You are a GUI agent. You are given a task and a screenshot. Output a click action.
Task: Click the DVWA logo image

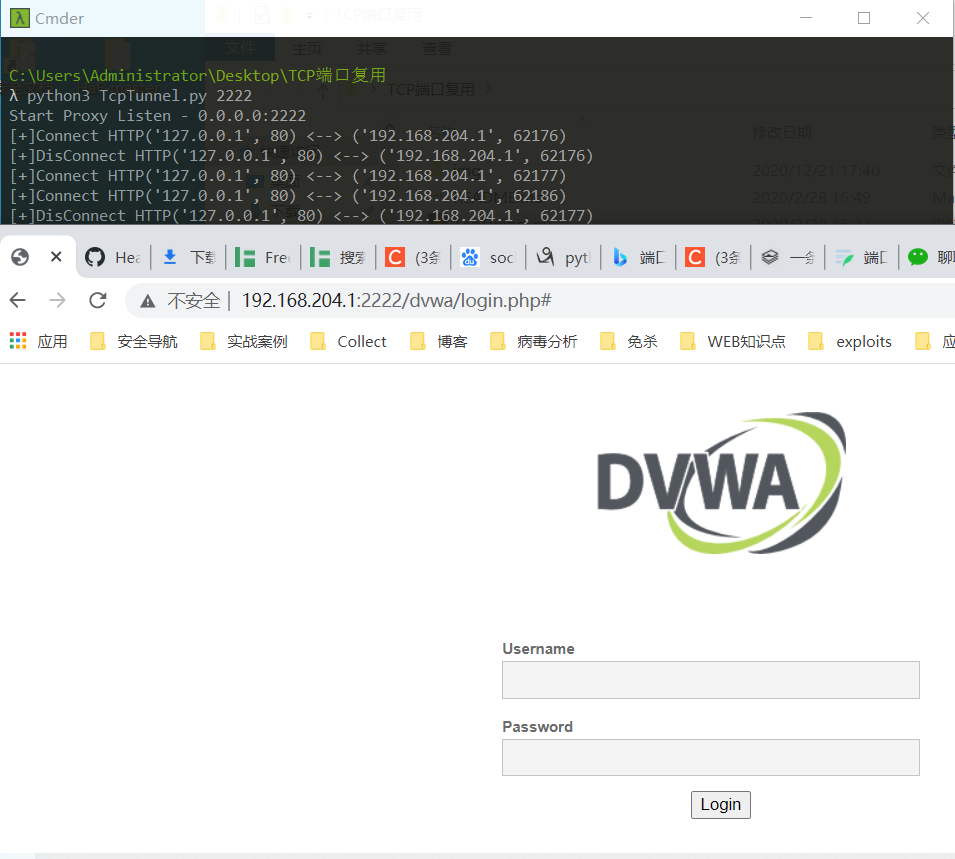click(x=722, y=483)
